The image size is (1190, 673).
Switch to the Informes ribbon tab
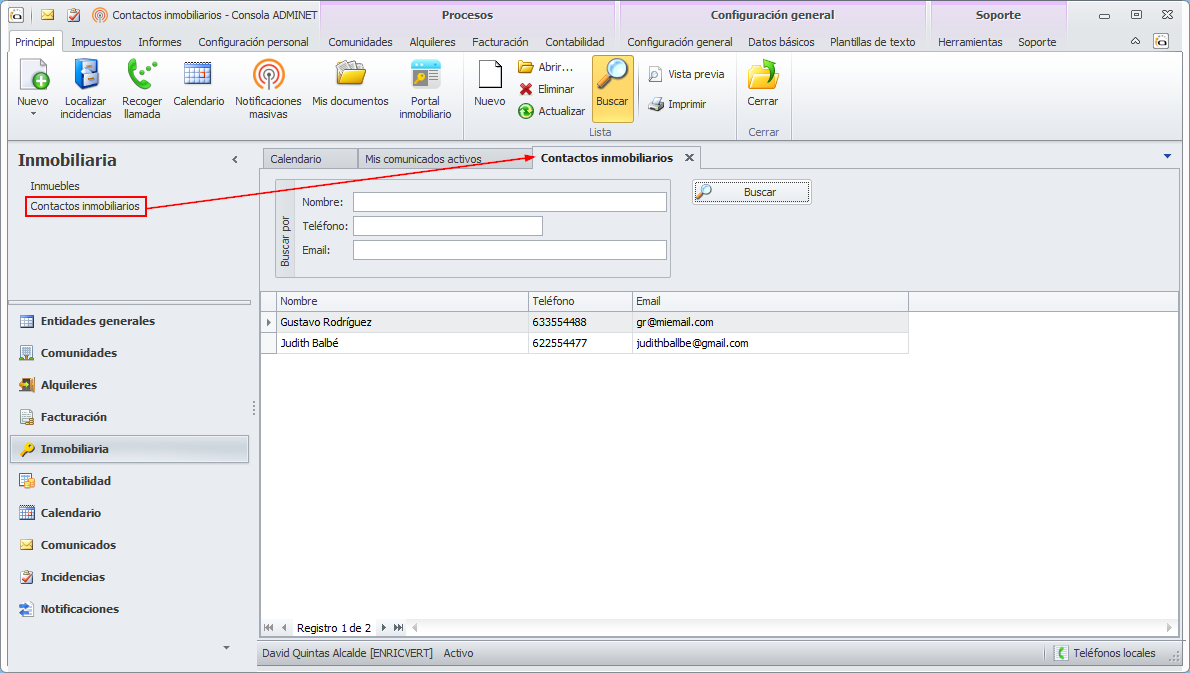[x=159, y=42]
